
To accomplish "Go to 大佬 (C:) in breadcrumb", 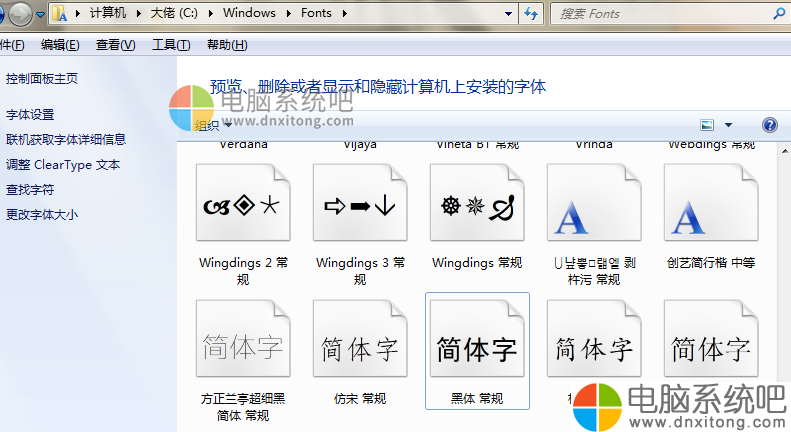I will click(174, 13).
